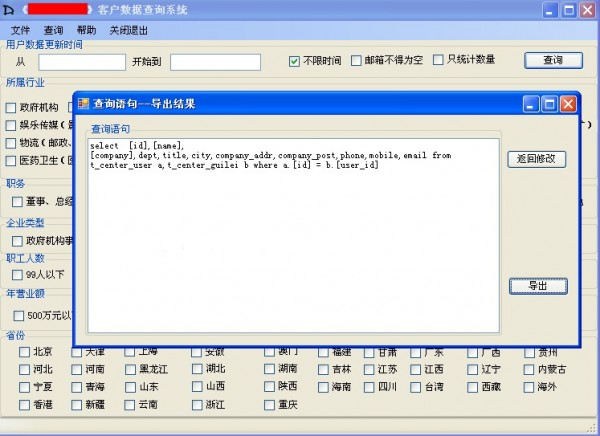Select the 黑龙江 province checkbox
This screenshot has height=436, width=600.
click(x=130, y=369)
